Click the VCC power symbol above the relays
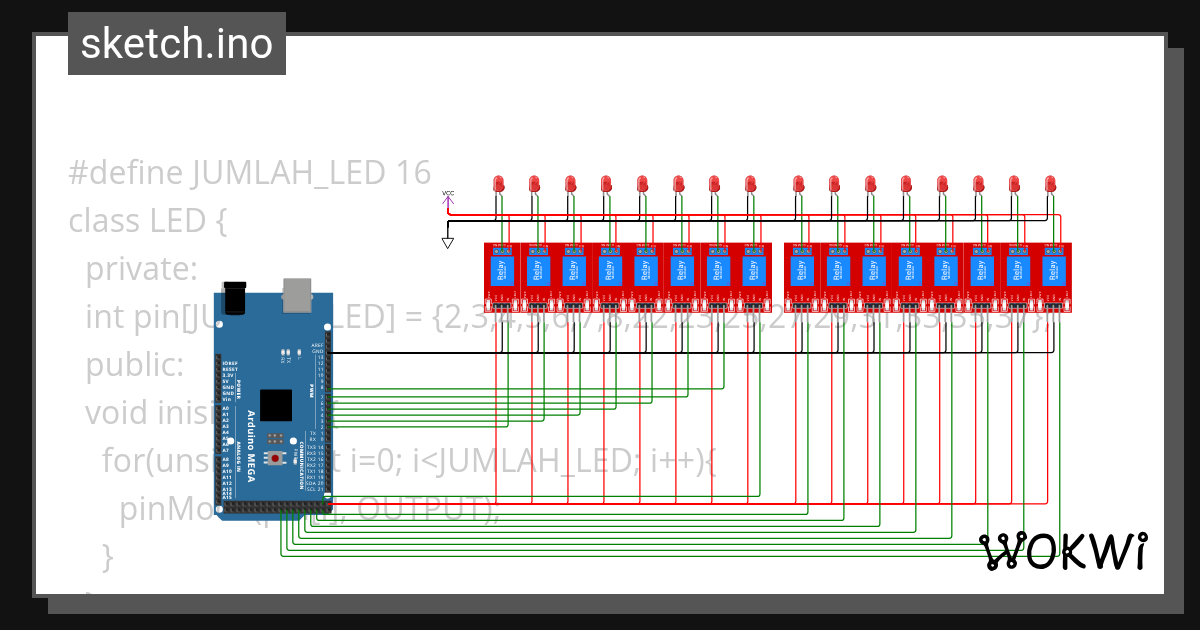Image resolution: width=1200 pixels, height=630 pixels. (448, 195)
